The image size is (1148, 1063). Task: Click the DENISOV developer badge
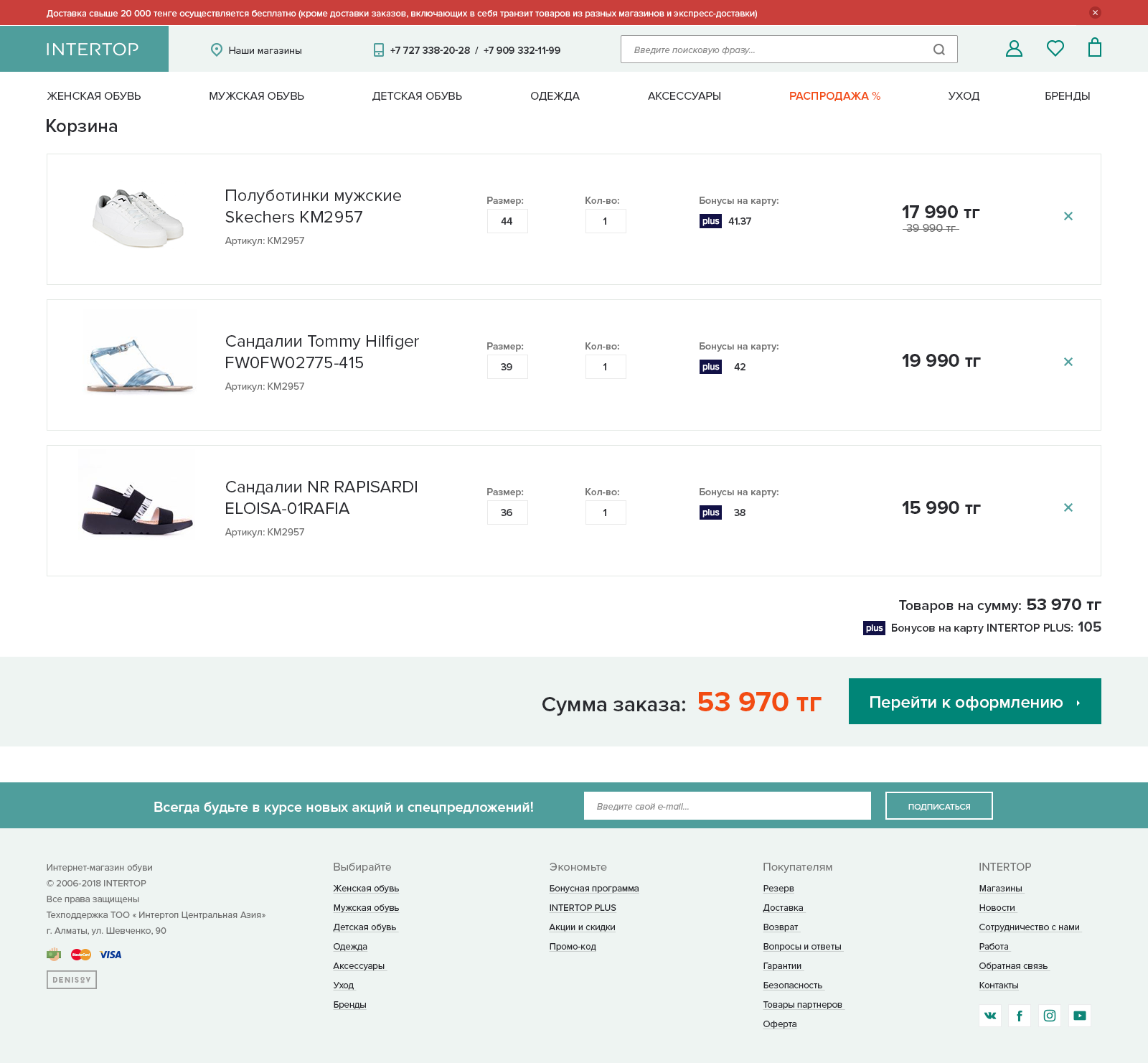pos(72,980)
